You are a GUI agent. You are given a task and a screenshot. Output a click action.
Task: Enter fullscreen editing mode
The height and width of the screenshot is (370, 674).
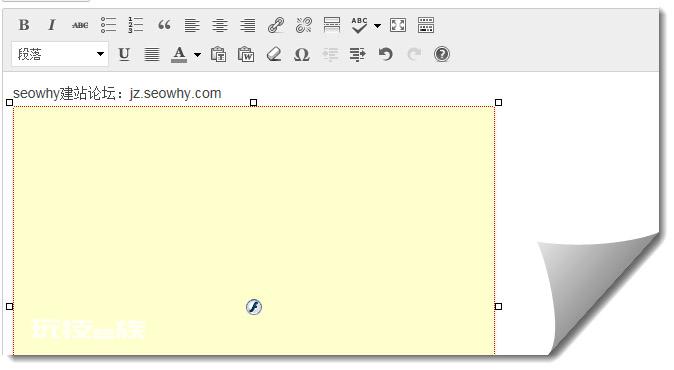pos(398,25)
